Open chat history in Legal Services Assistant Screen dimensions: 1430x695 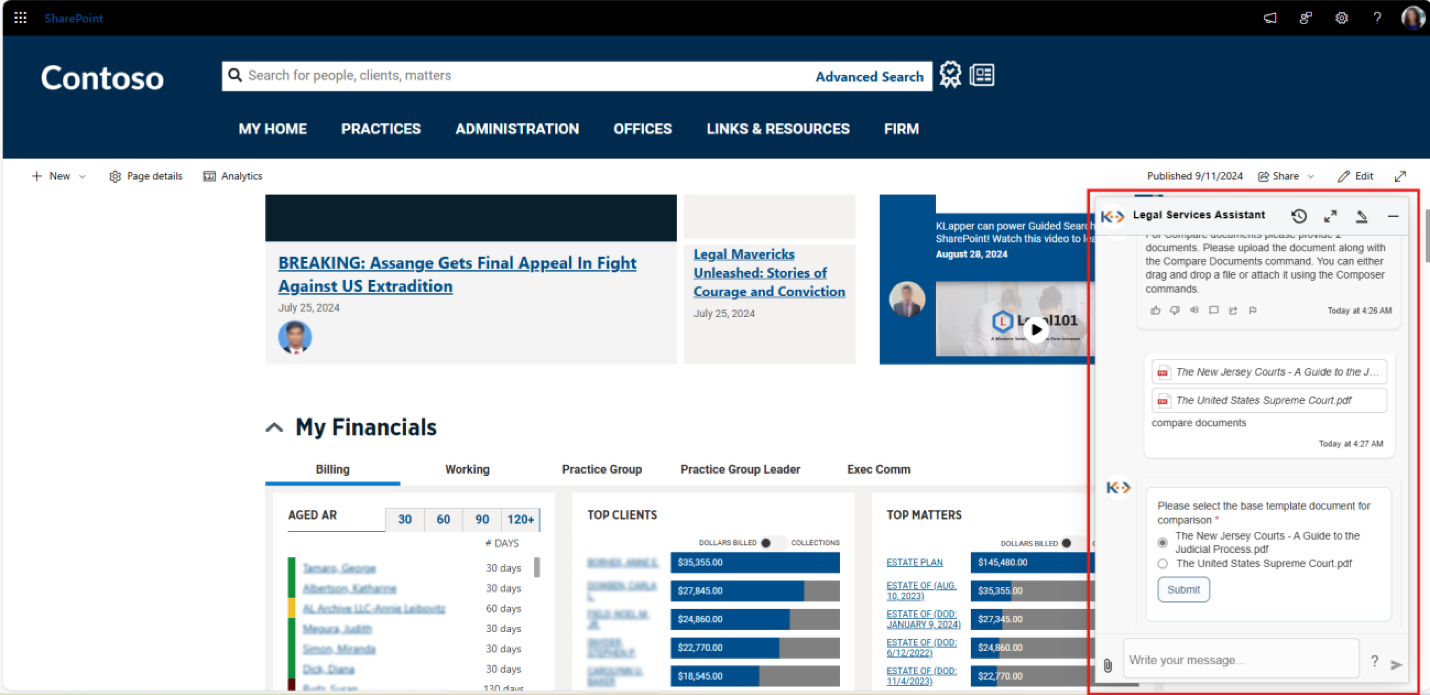point(1299,216)
